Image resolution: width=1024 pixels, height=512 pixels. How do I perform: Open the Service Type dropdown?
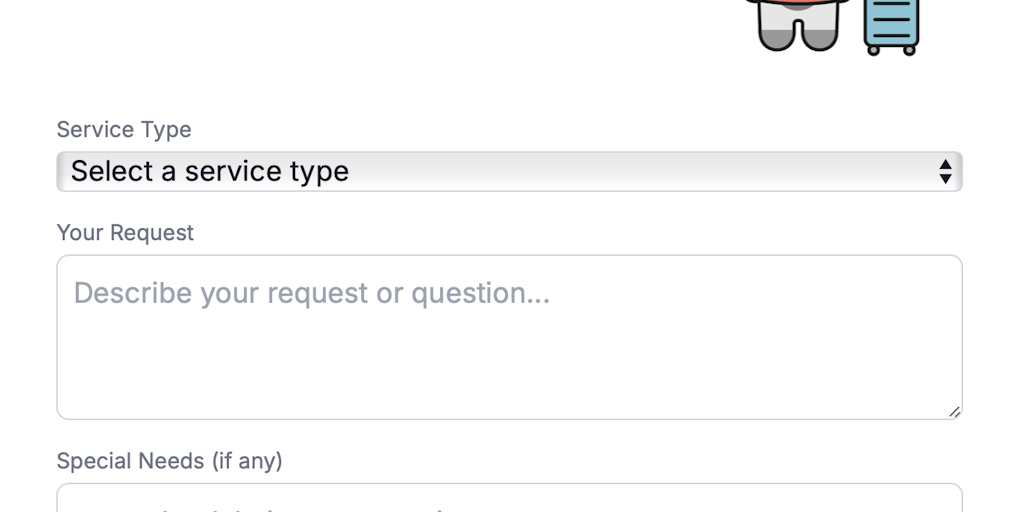[x=509, y=171]
